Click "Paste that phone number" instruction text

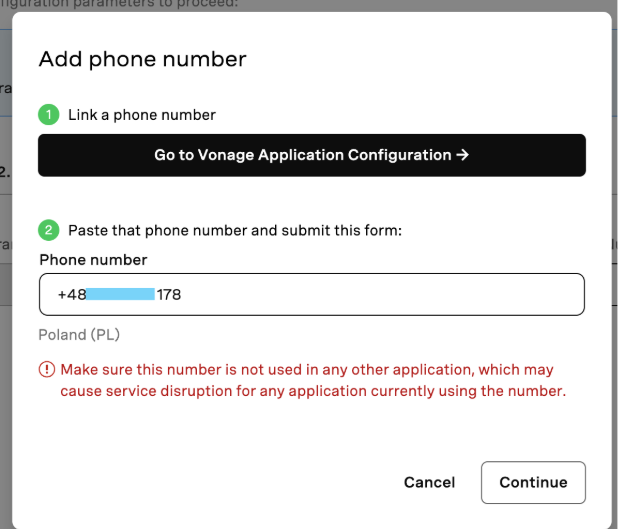pyautogui.click(x=235, y=231)
